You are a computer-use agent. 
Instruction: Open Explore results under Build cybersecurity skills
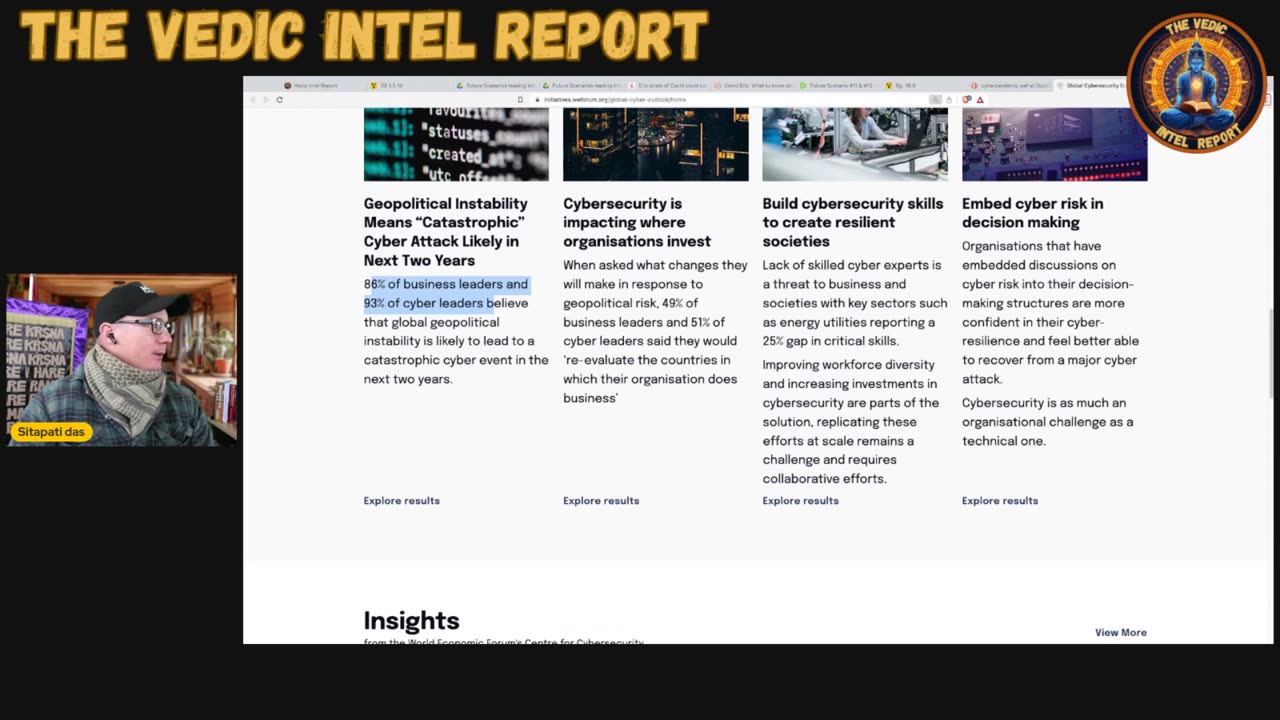pyautogui.click(x=800, y=500)
